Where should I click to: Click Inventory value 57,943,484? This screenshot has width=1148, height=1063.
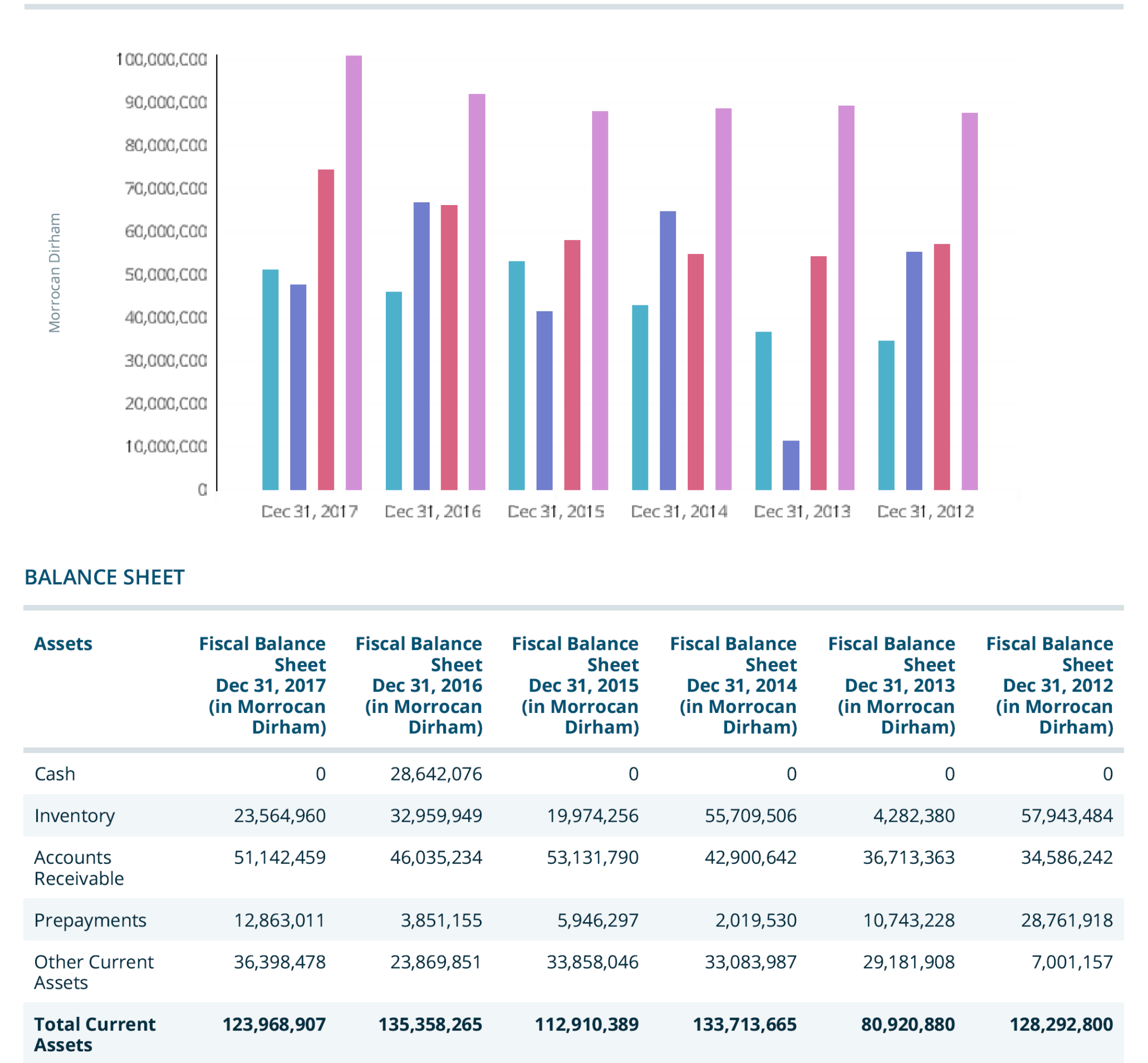pyautogui.click(x=1067, y=815)
